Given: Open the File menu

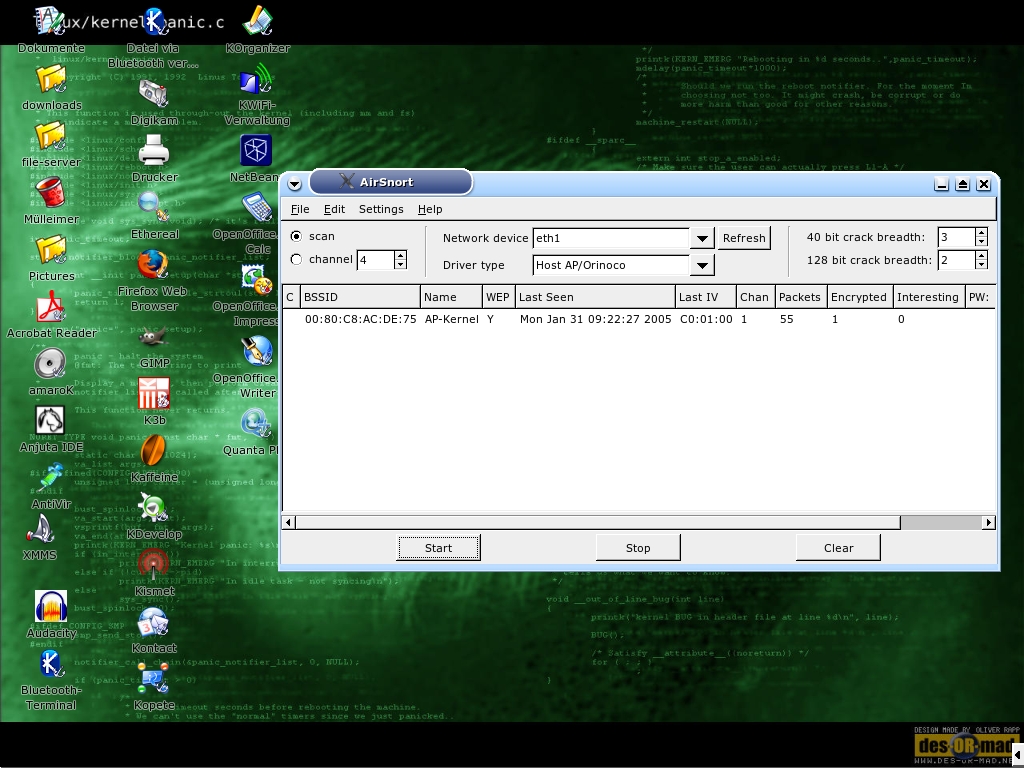Looking at the screenshot, I should click(300, 209).
